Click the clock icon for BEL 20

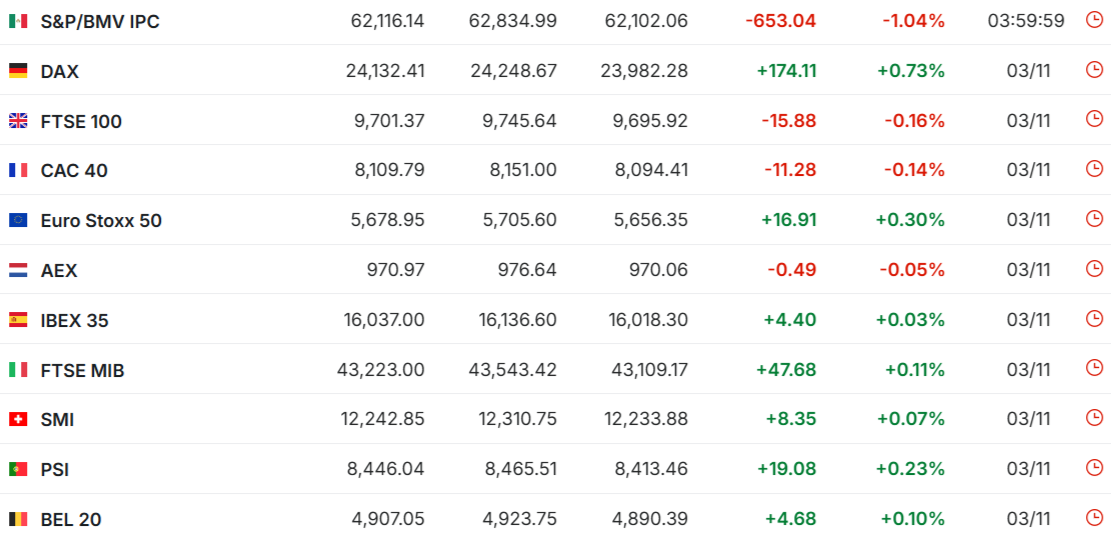(x=1093, y=518)
